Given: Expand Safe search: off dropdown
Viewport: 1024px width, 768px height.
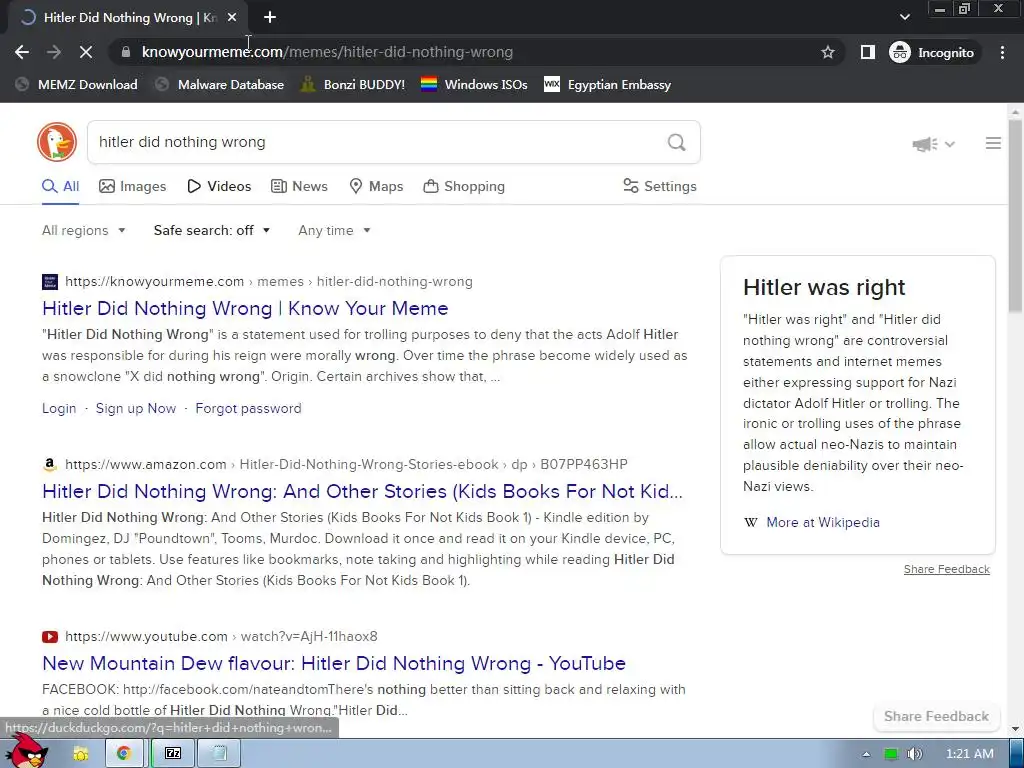Looking at the screenshot, I should tap(212, 231).
